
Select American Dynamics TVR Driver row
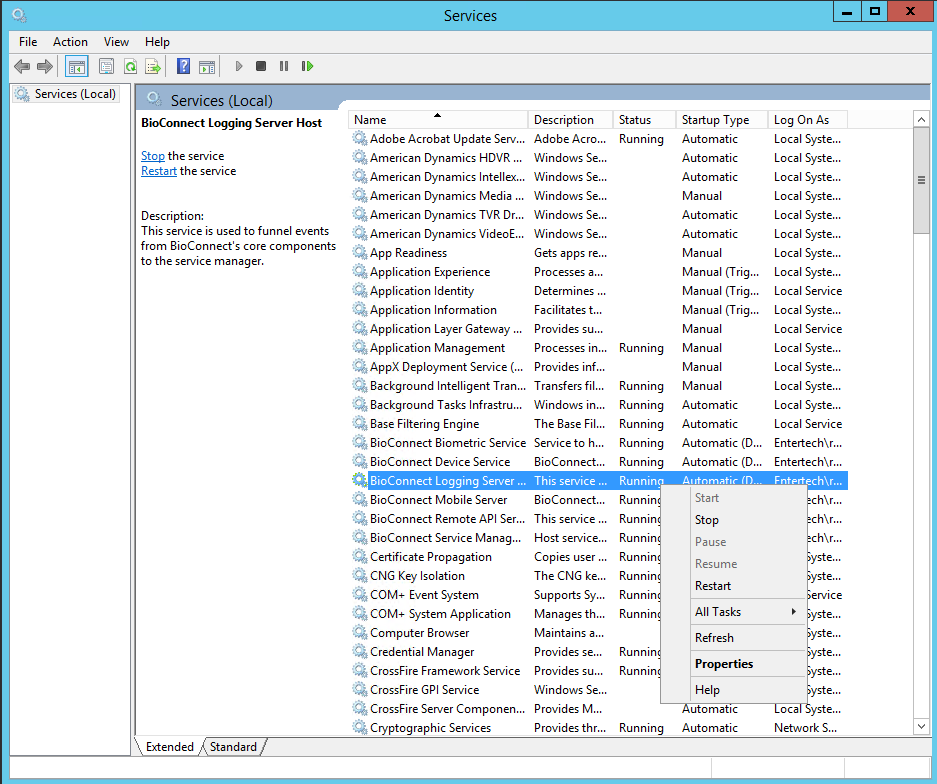point(599,215)
